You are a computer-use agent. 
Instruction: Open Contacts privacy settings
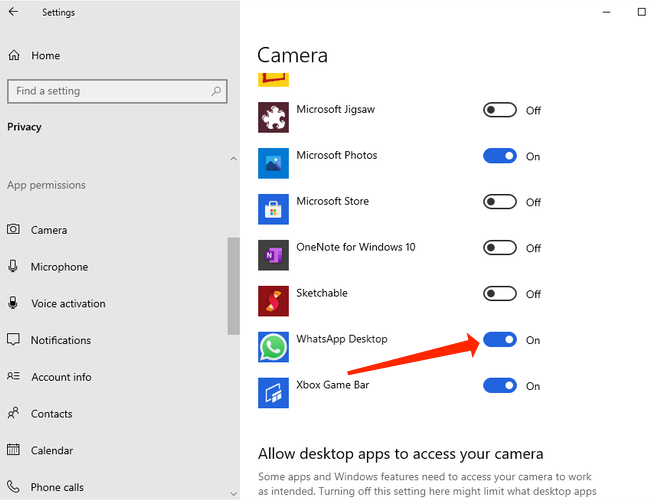tap(51, 414)
